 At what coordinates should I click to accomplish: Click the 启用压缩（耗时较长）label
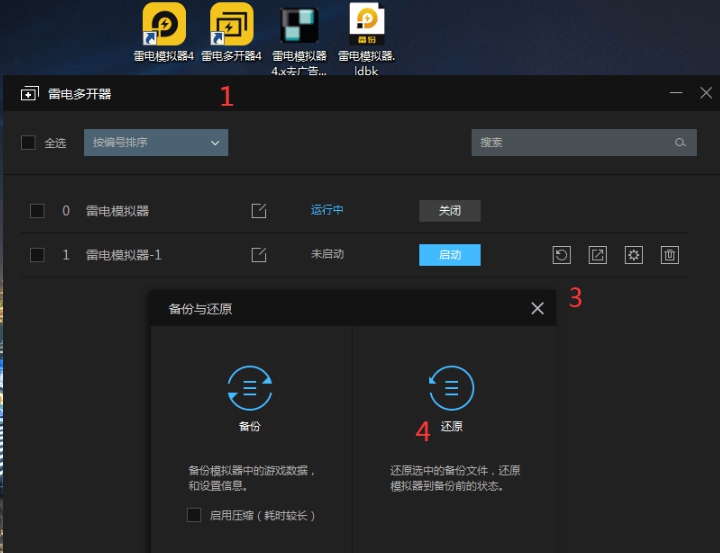pyautogui.click(x=262, y=515)
